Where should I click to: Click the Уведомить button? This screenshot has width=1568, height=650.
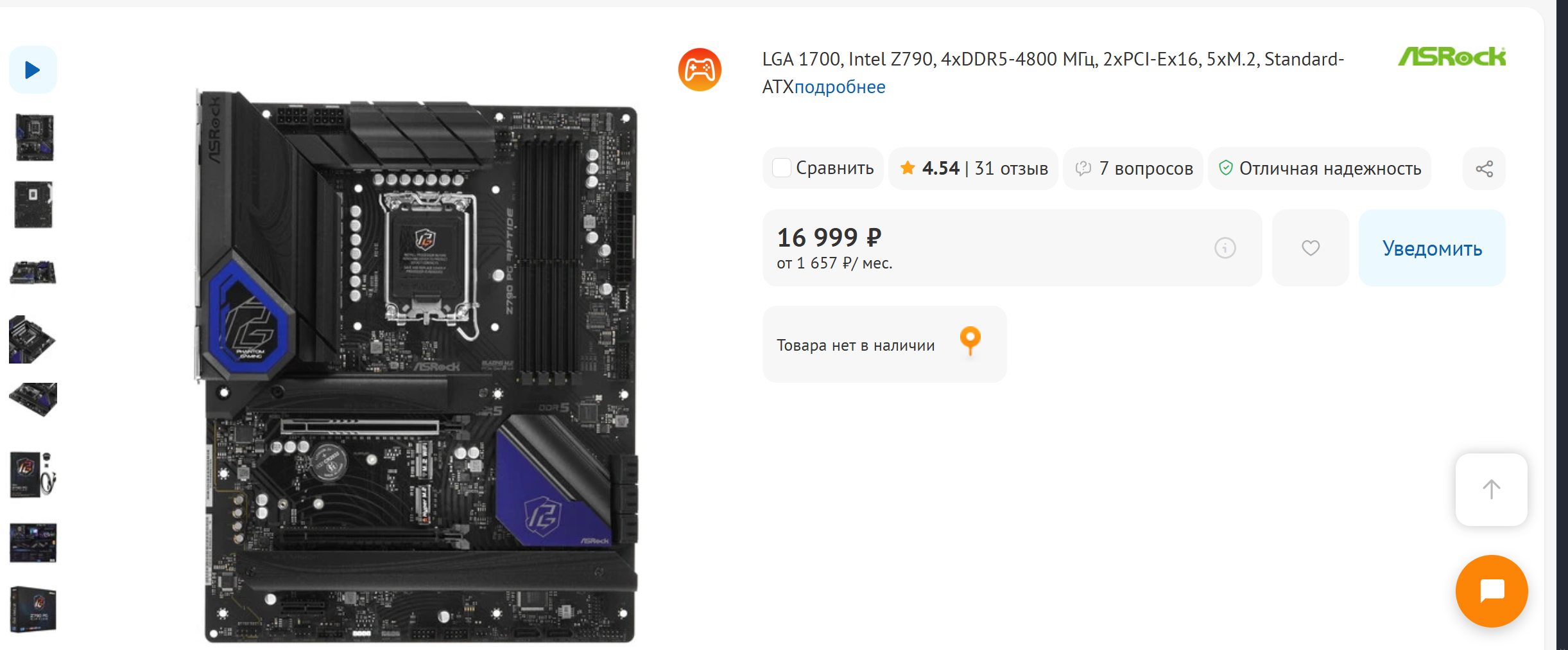[1432, 248]
